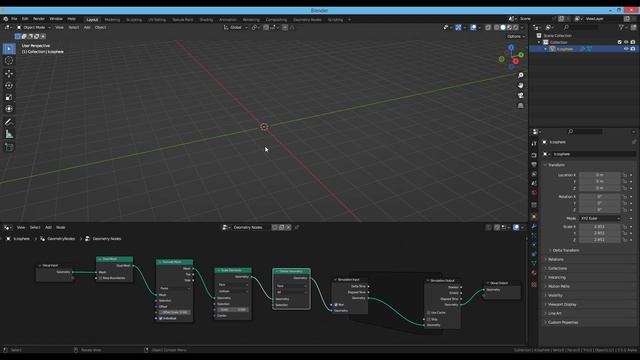Expand Relations panel

556,259
